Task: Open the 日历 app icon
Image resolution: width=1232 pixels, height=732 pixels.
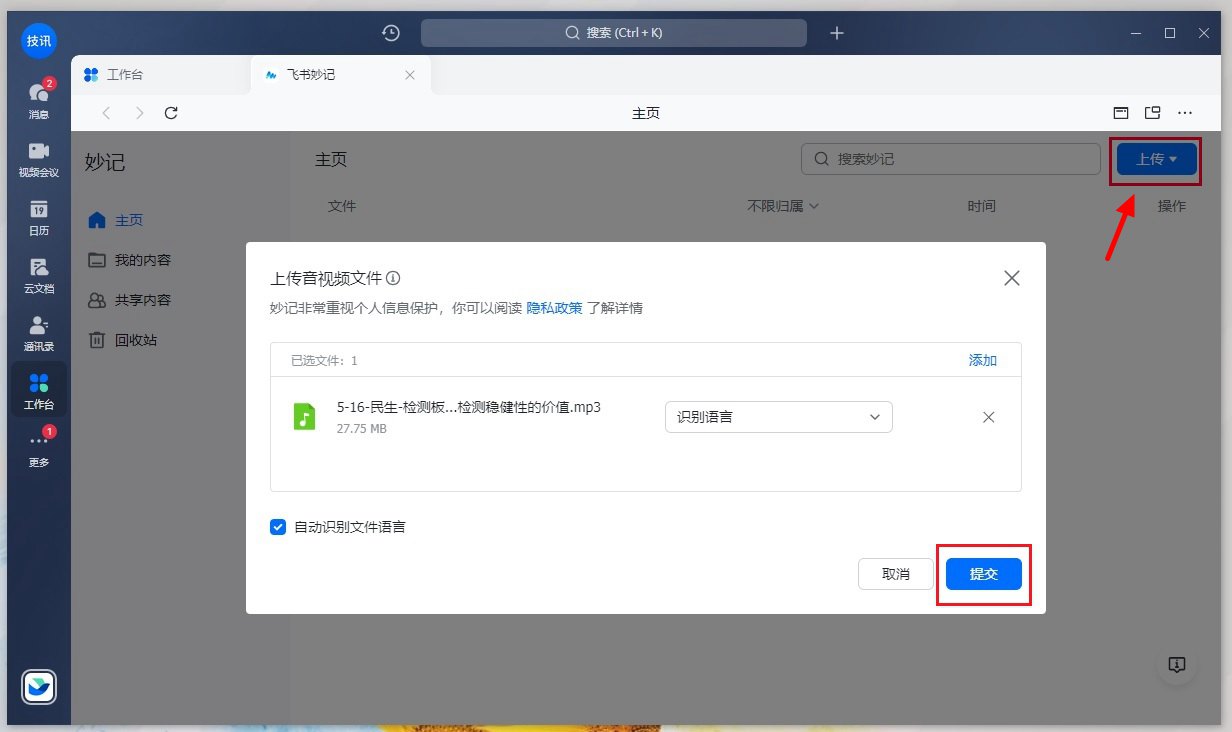Action: tap(38, 214)
